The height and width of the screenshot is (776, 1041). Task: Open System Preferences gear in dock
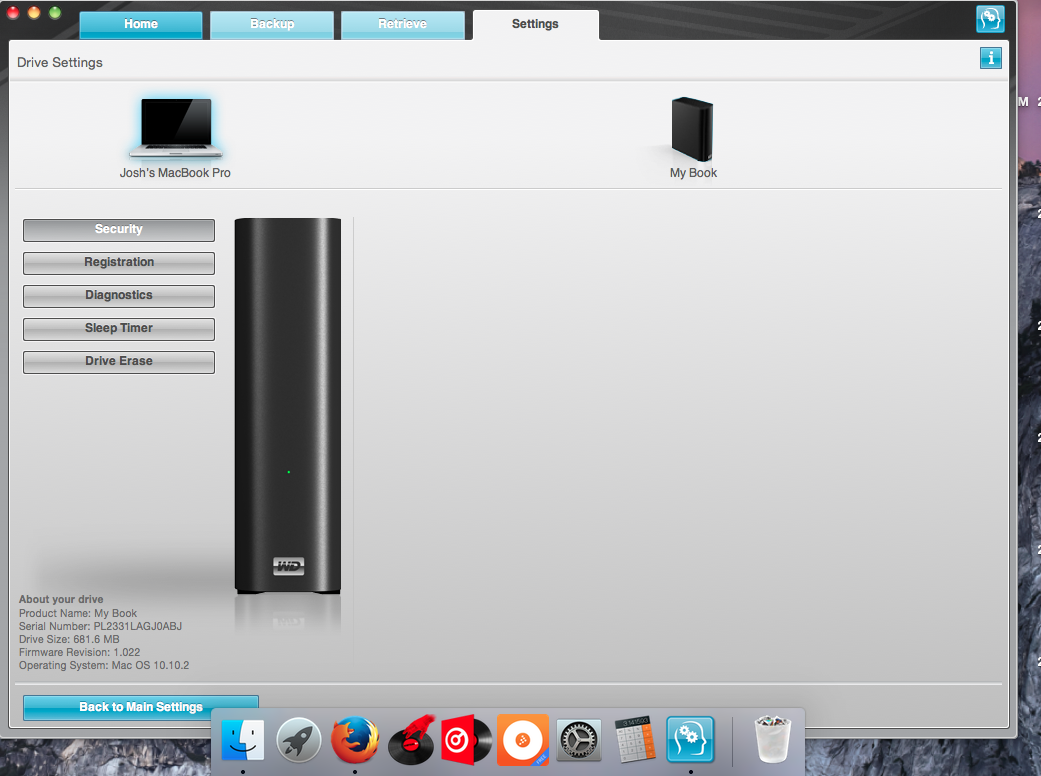click(579, 740)
